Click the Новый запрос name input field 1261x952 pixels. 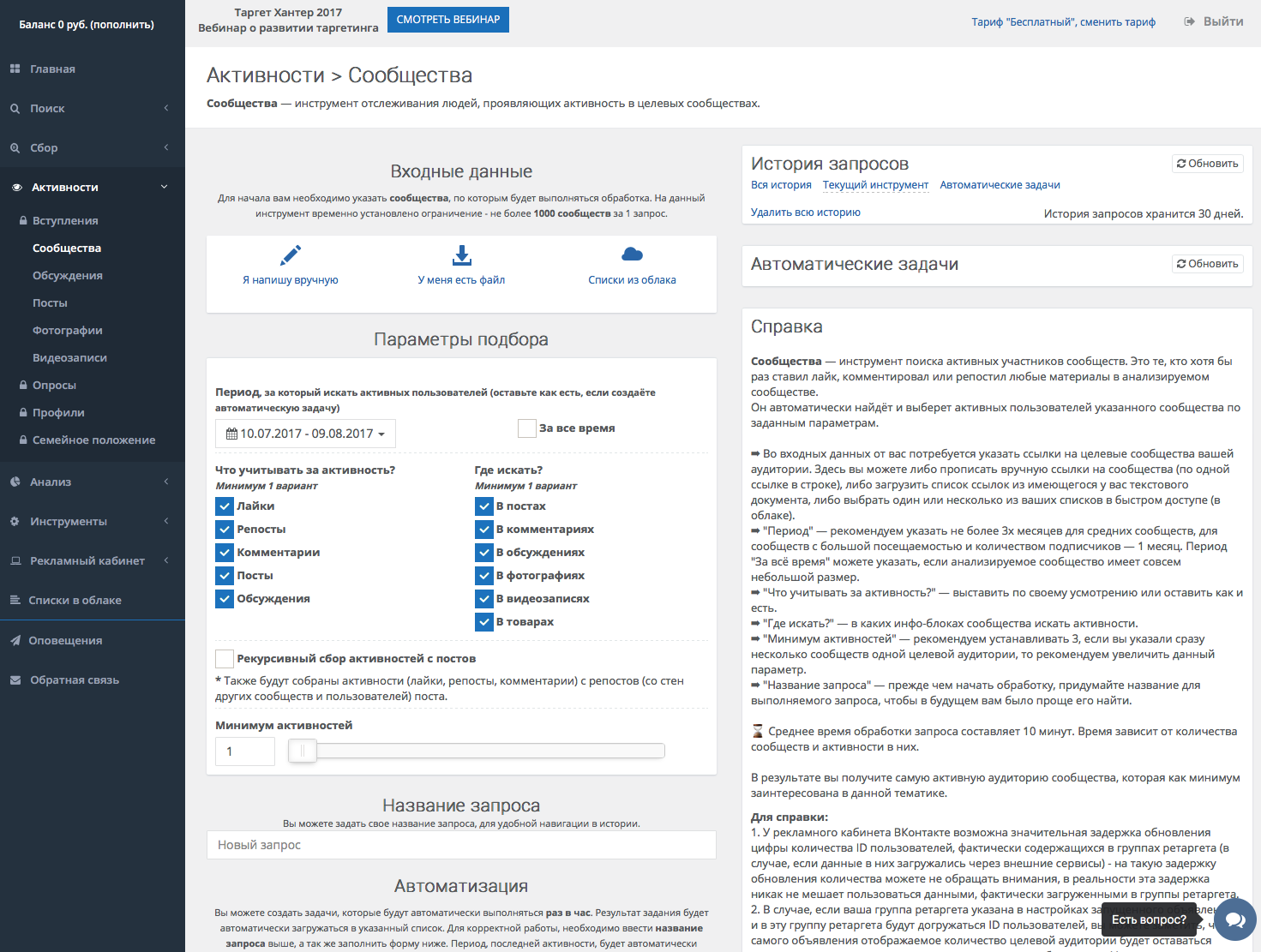(x=461, y=845)
